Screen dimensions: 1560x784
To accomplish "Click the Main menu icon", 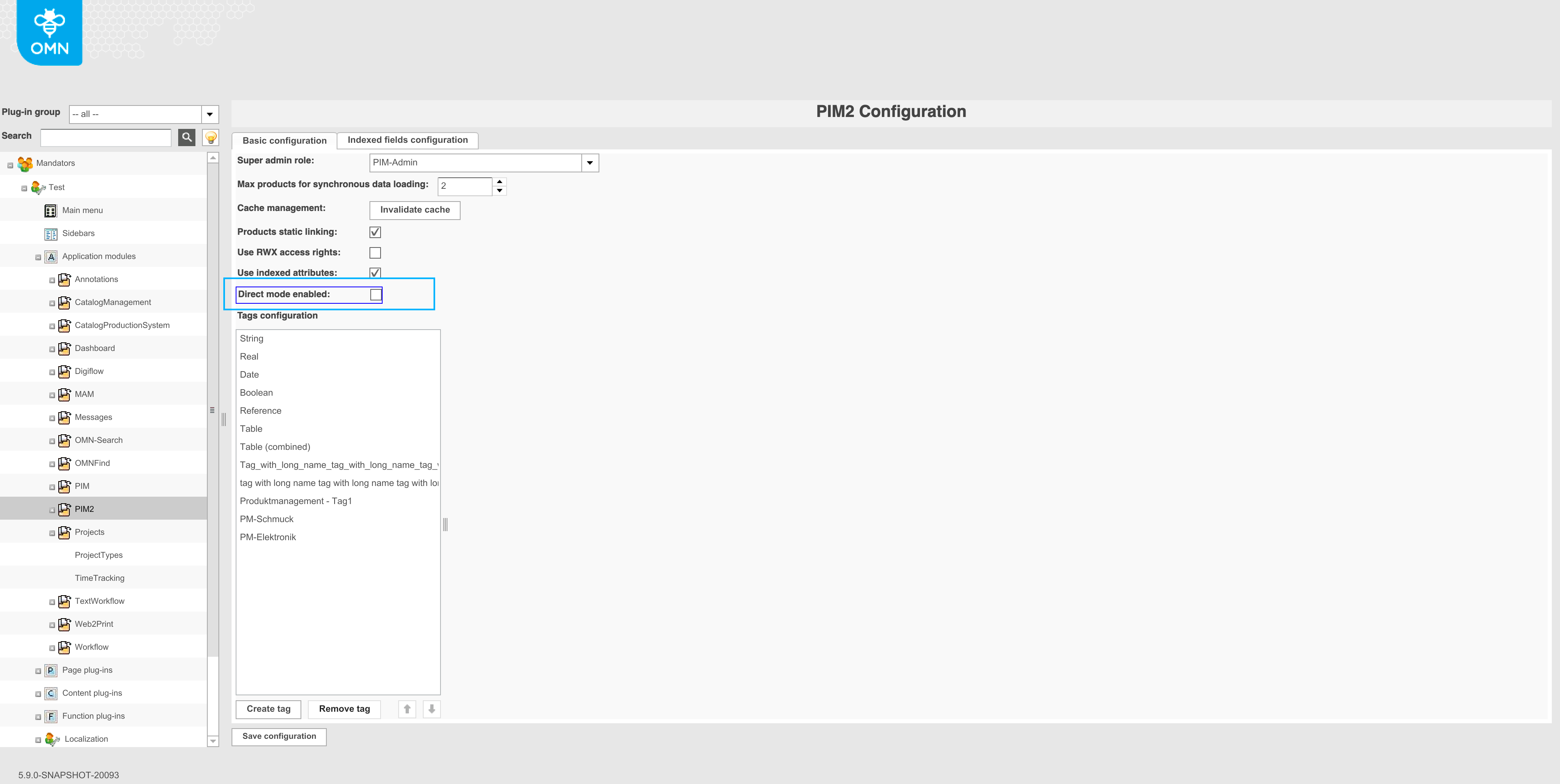I will (x=51, y=211).
